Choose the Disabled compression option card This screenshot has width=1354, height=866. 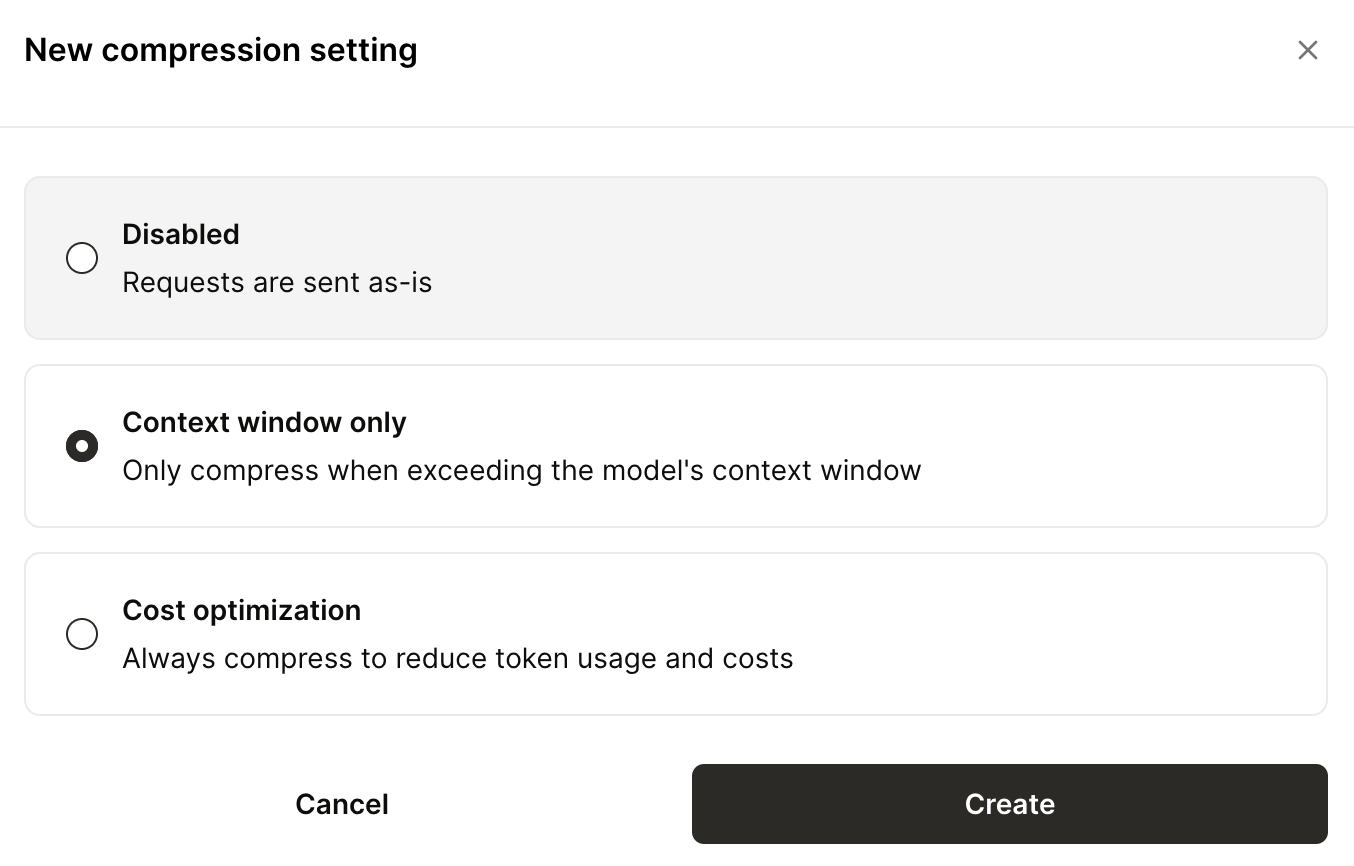point(676,258)
